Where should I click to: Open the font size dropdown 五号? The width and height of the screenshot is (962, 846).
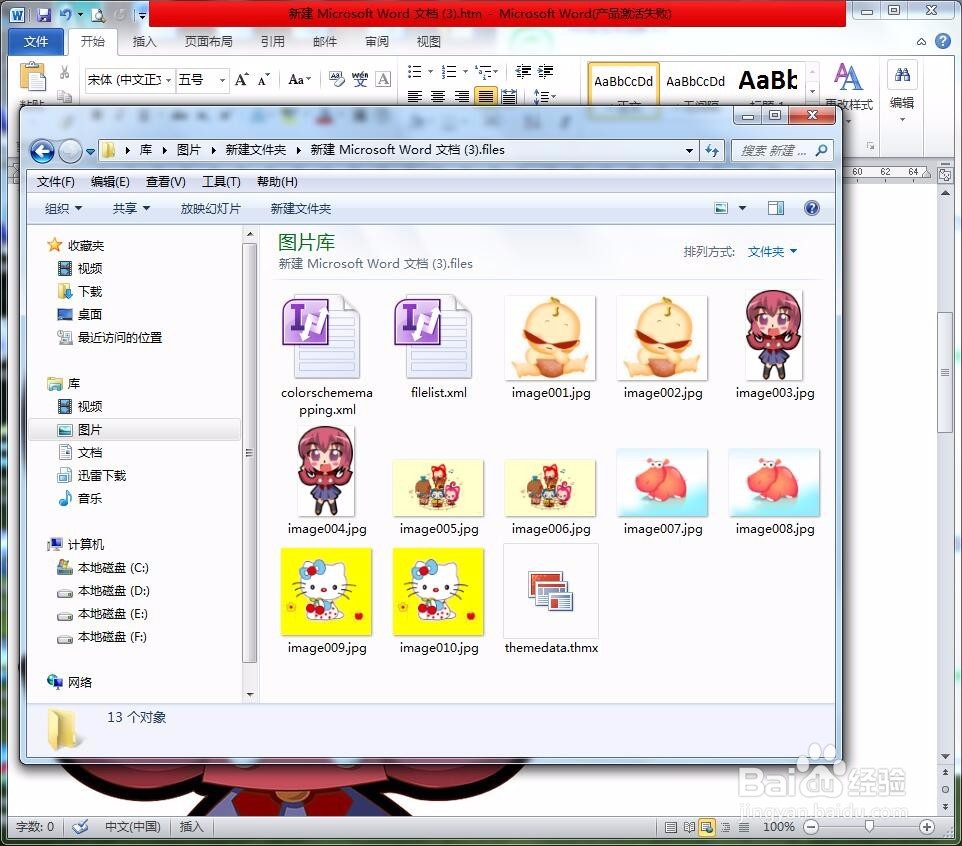click(222, 80)
